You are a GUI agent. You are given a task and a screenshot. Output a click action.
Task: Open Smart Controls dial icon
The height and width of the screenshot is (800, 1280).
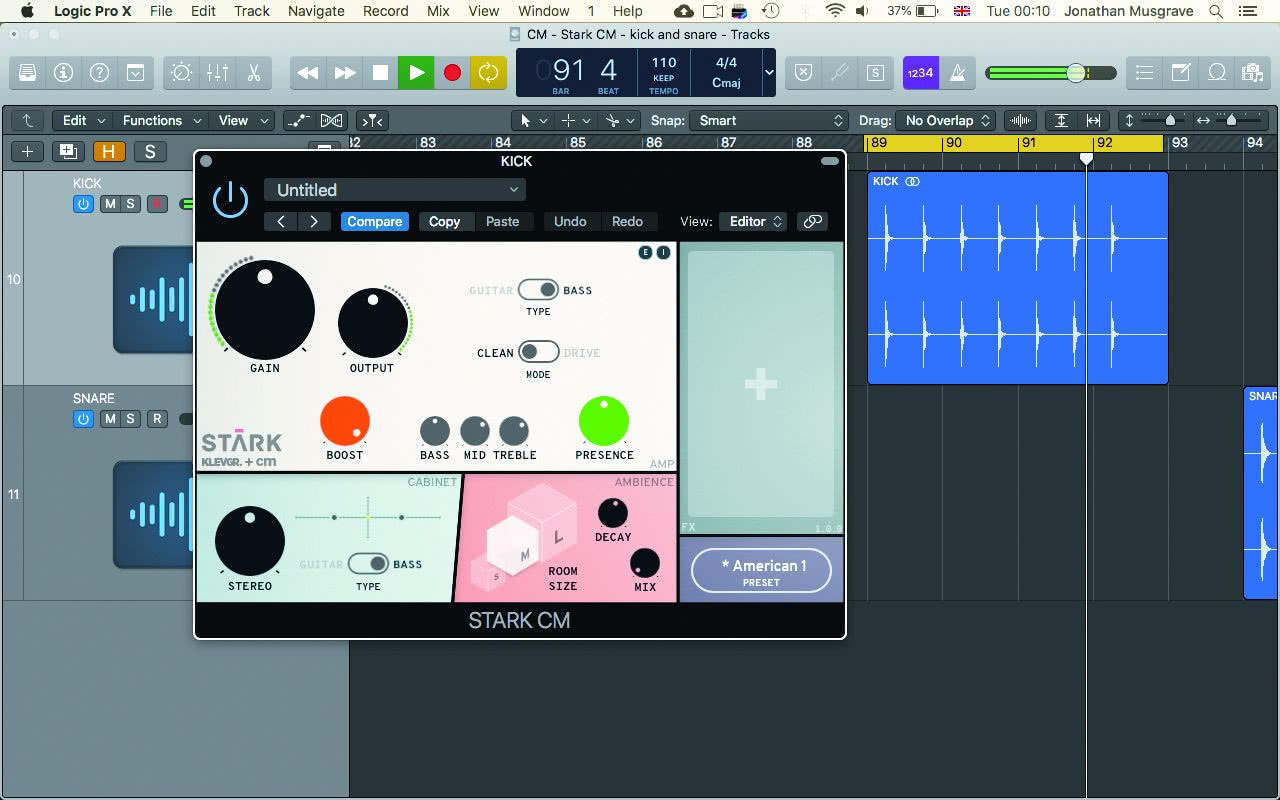pyautogui.click(x=182, y=73)
